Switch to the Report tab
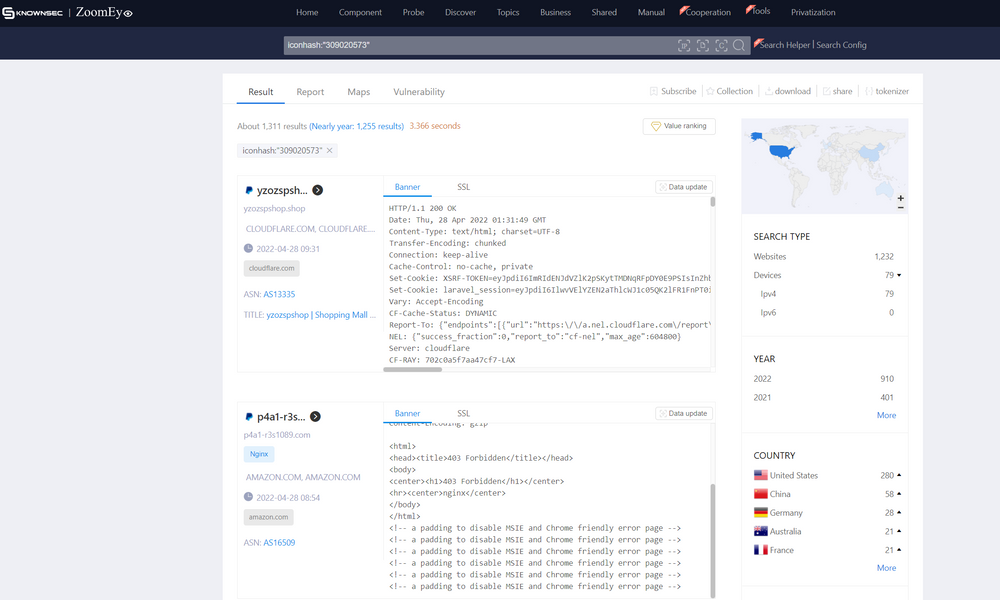The width and height of the screenshot is (1000, 600). (x=310, y=92)
